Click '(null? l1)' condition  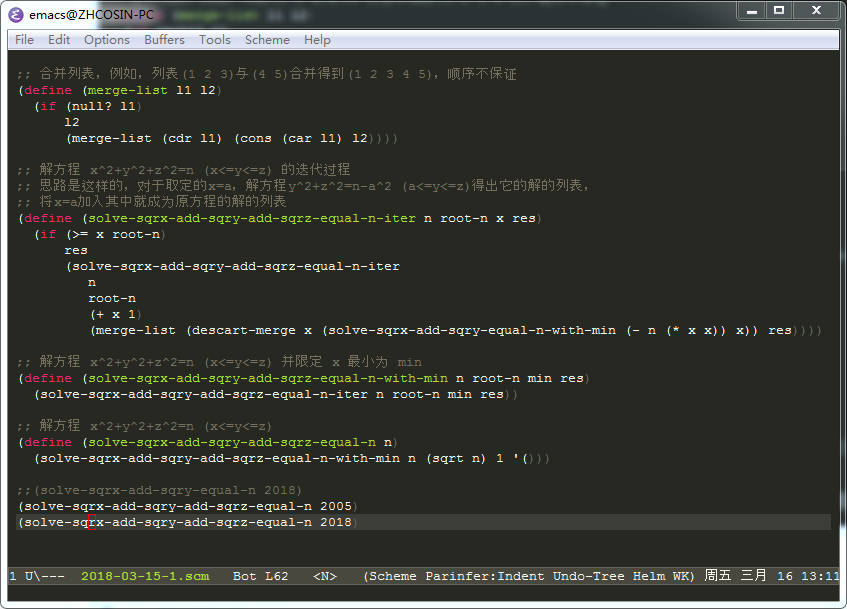click(104, 106)
